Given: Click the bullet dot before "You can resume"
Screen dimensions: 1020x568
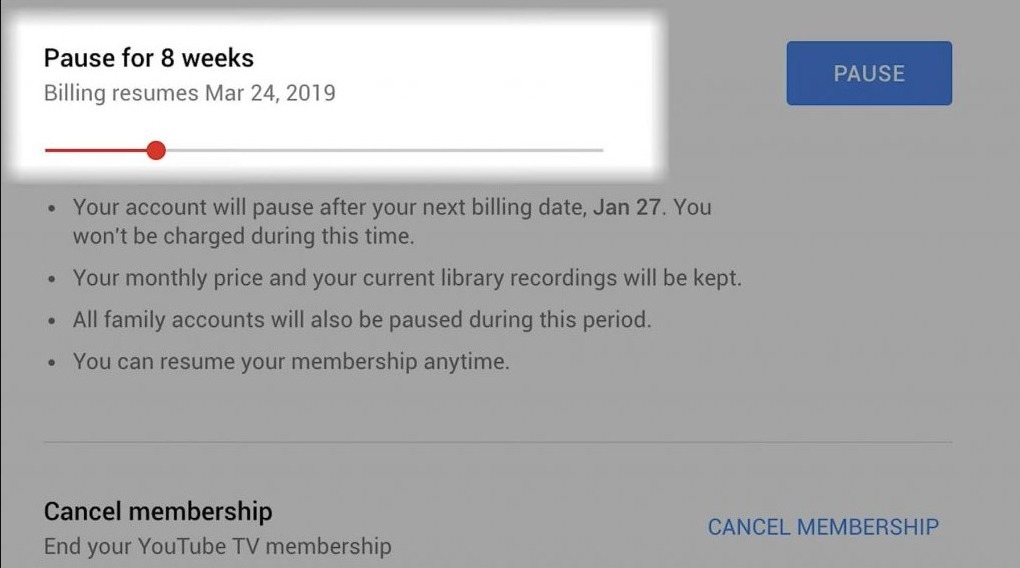Looking at the screenshot, I should point(53,362).
